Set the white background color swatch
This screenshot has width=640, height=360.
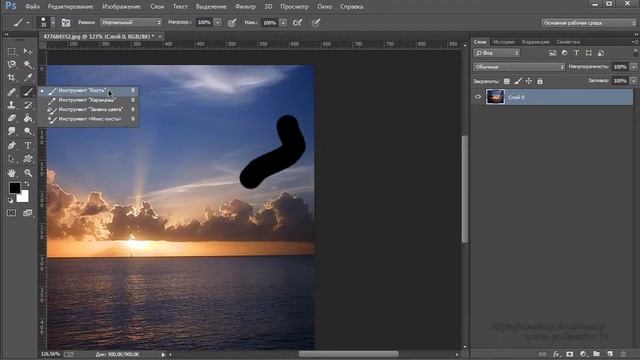(x=23, y=197)
